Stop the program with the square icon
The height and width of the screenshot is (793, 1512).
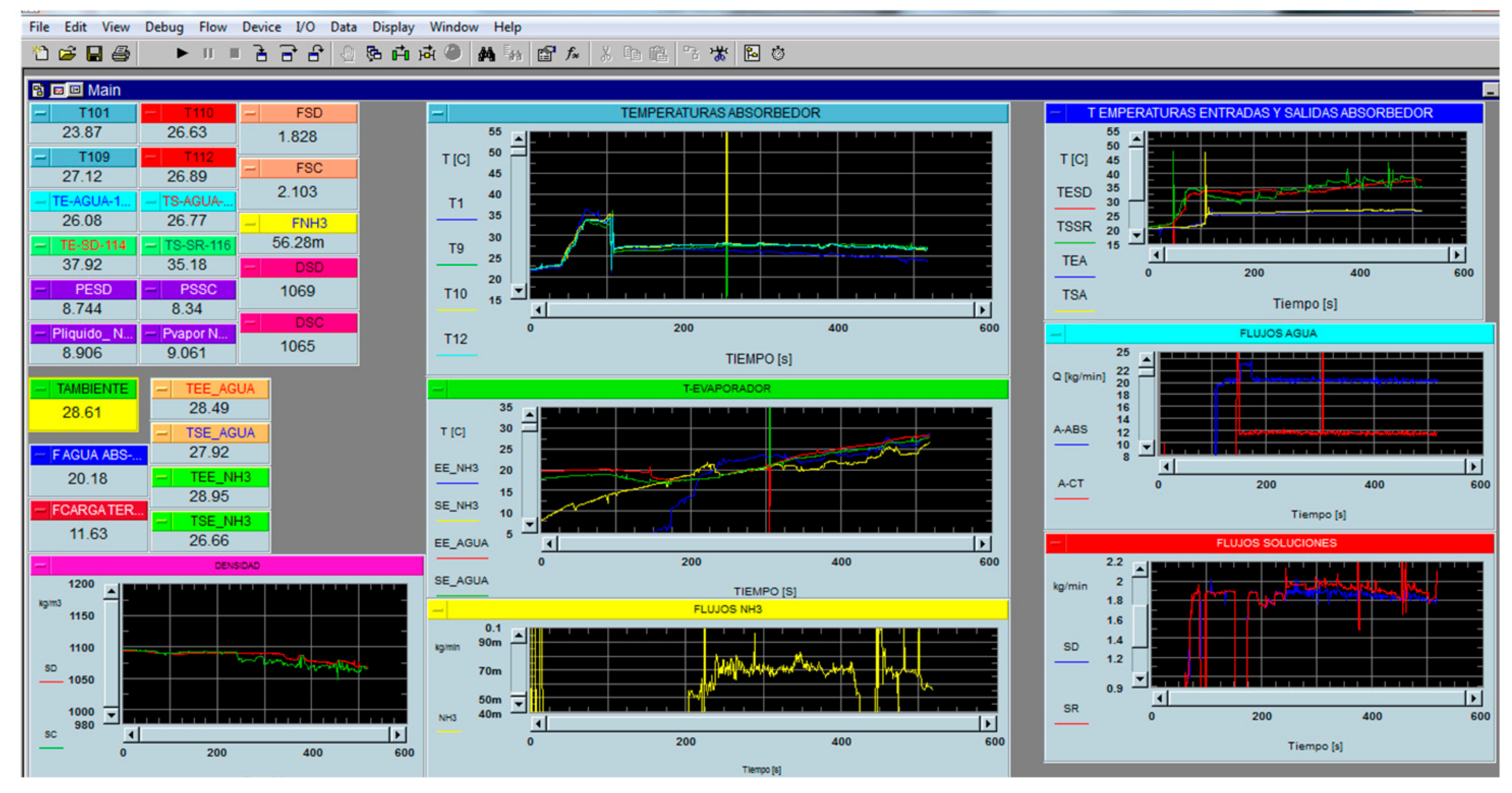[x=234, y=54]
